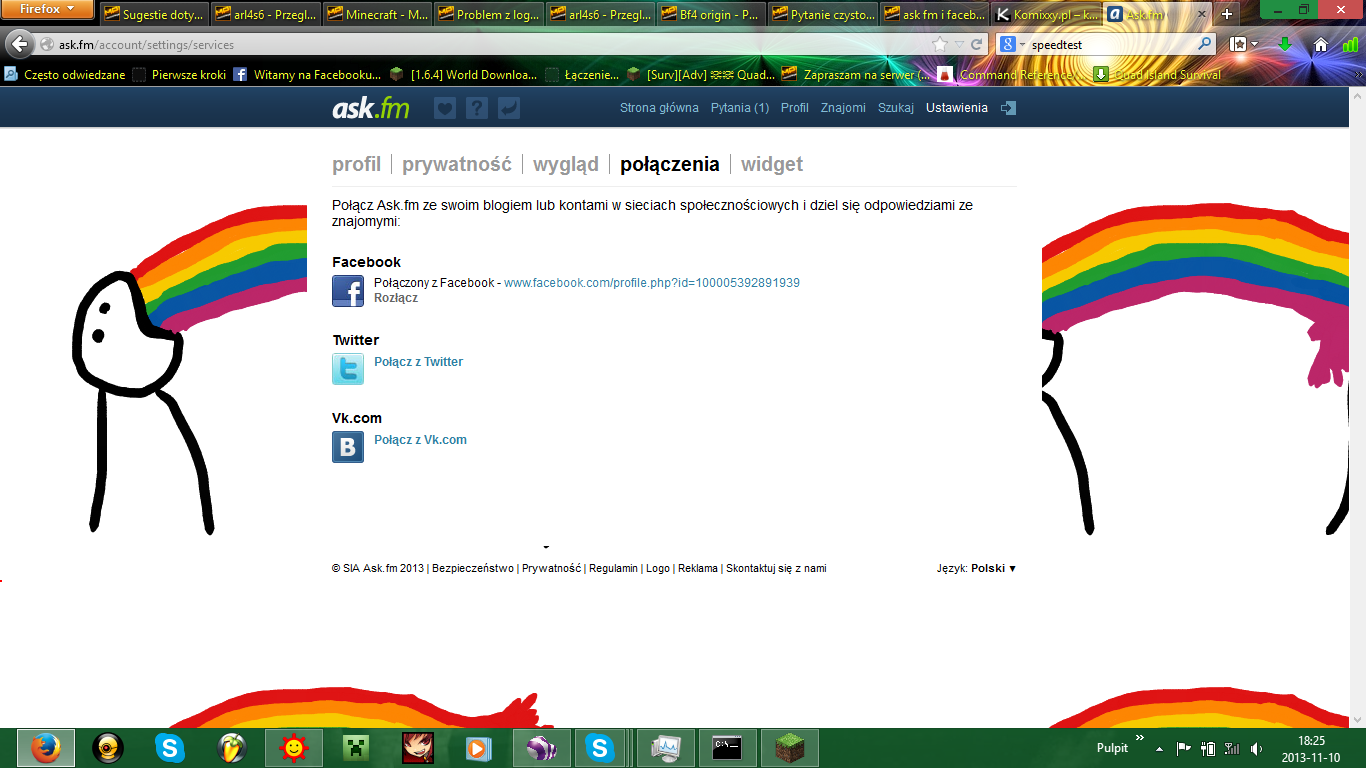Click the Facebook service icon
The width and height of the screenshot is (1366, 768).
[x=348, y=291]
